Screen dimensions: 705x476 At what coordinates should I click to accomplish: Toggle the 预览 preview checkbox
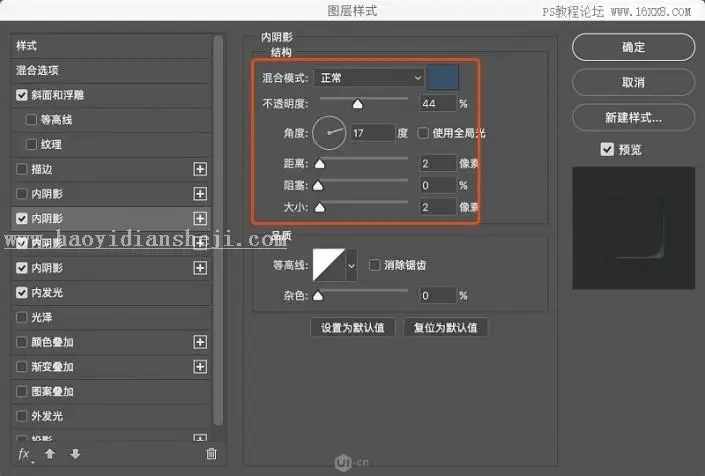tap(607, 149)
